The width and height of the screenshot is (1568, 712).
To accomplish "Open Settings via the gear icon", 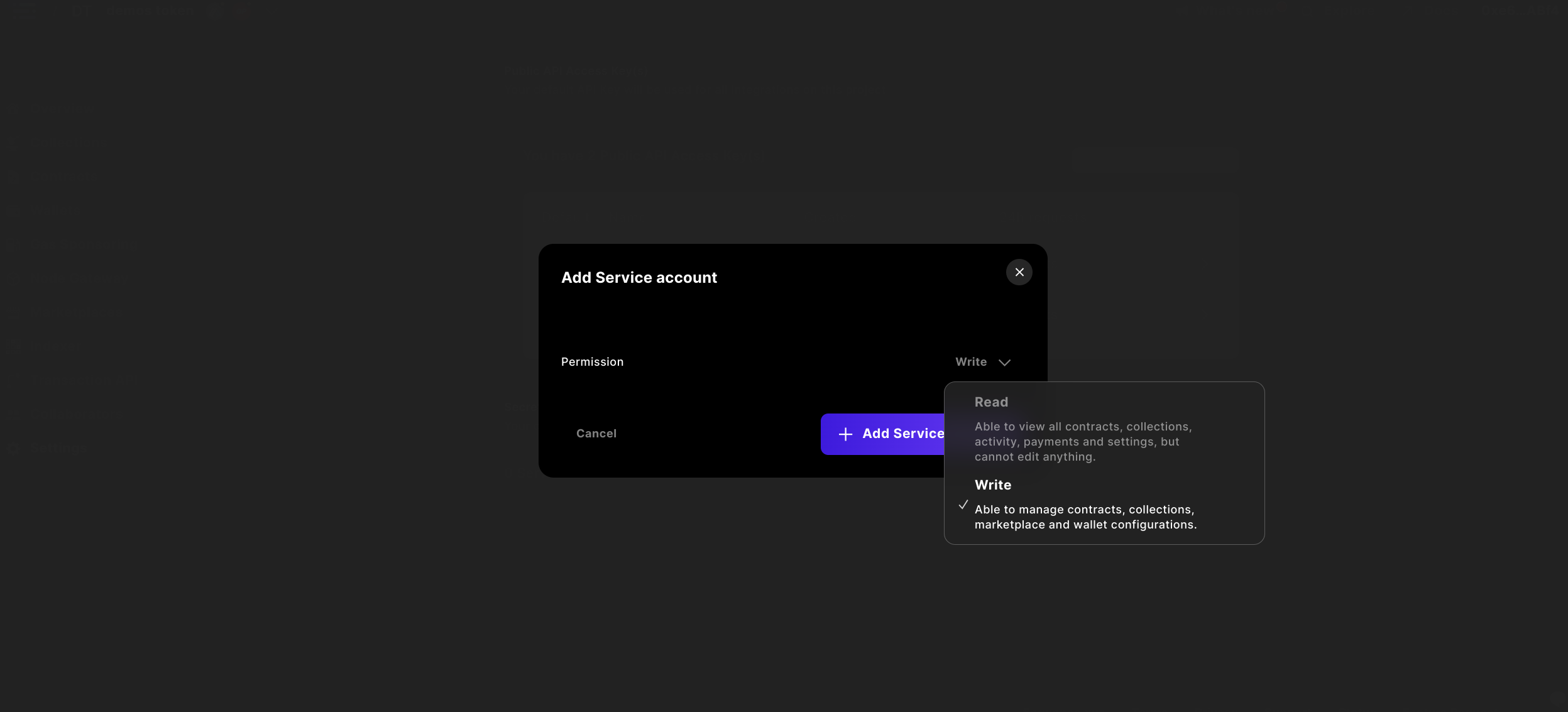I will click(13, 448).
